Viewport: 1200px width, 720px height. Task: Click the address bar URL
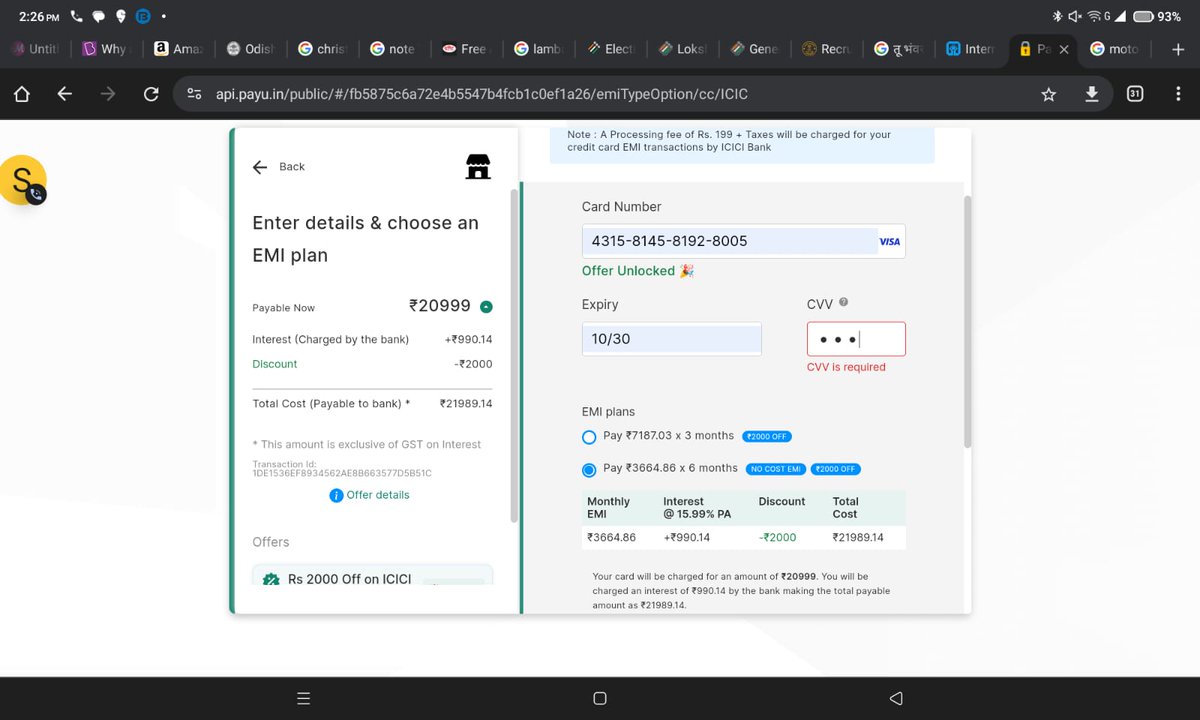coord(482,94)
